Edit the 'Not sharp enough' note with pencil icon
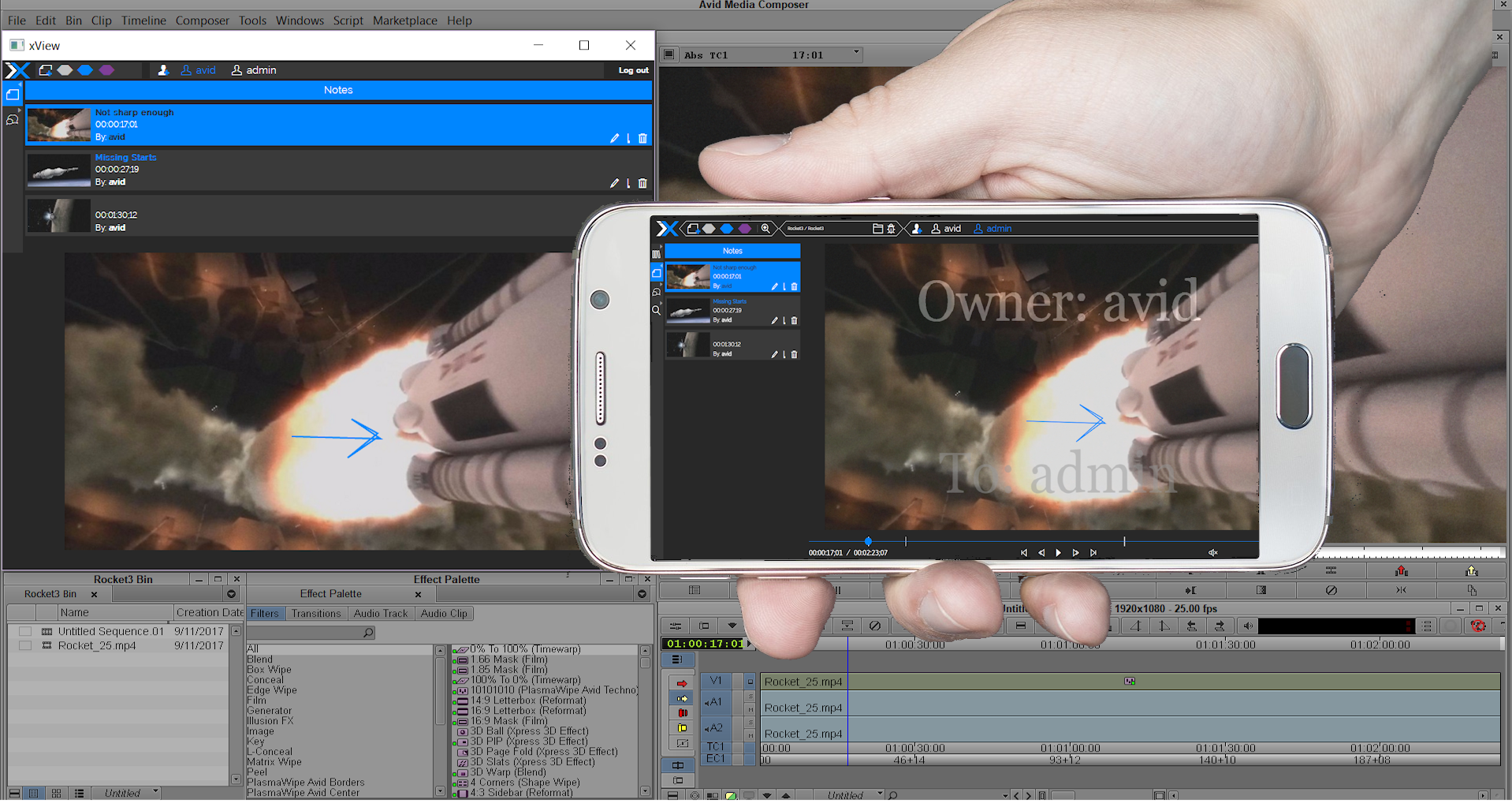Screen dimensions: 1512x803 coord(614,139)
